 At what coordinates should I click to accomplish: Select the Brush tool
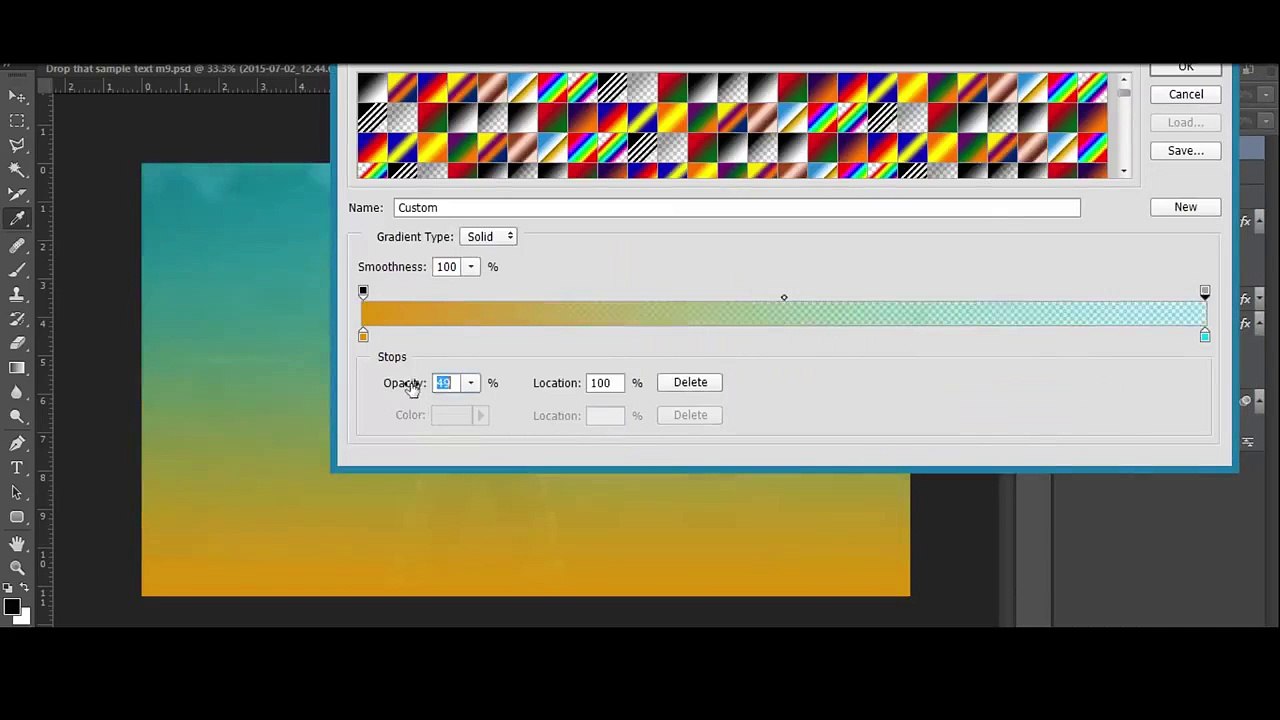point(17,270)
